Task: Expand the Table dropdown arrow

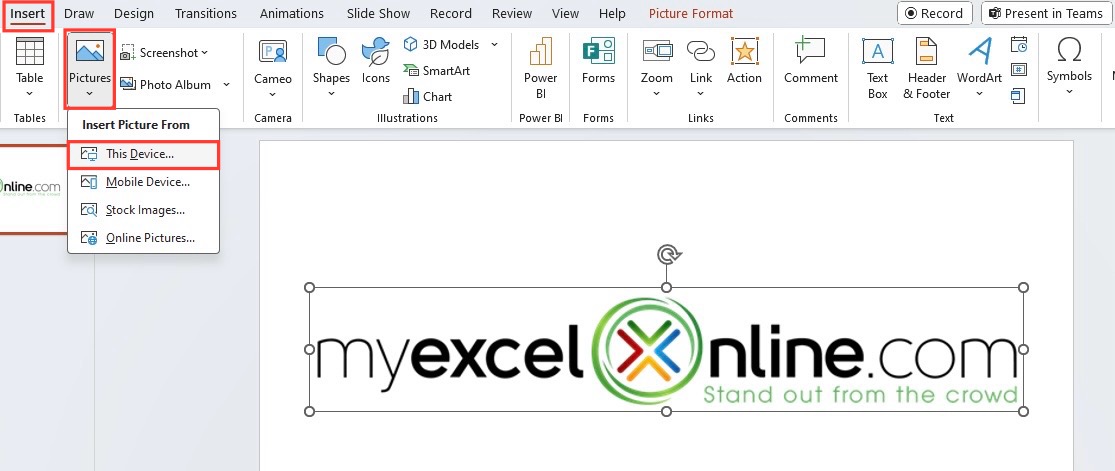Action: click(29, 93)
